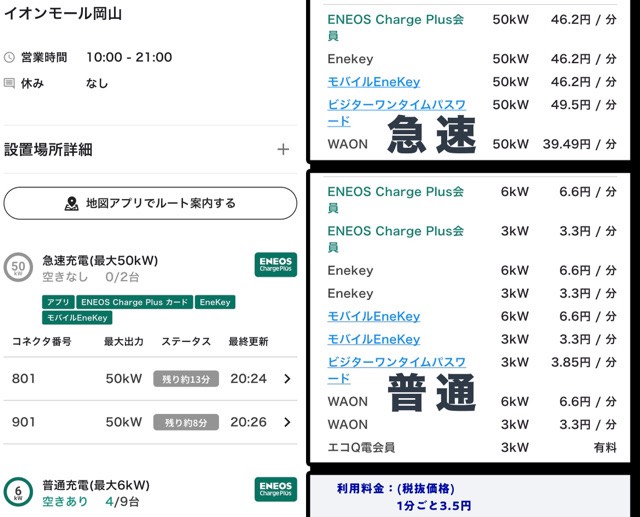
Task: Click the 残り約13分 status badge
Action: pos(185,379)
